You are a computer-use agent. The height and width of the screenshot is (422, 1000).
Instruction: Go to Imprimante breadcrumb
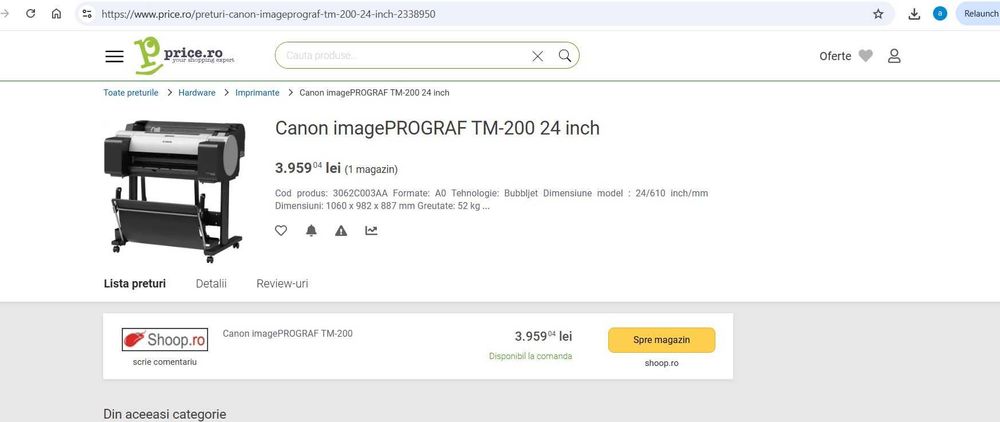[257, 92]
